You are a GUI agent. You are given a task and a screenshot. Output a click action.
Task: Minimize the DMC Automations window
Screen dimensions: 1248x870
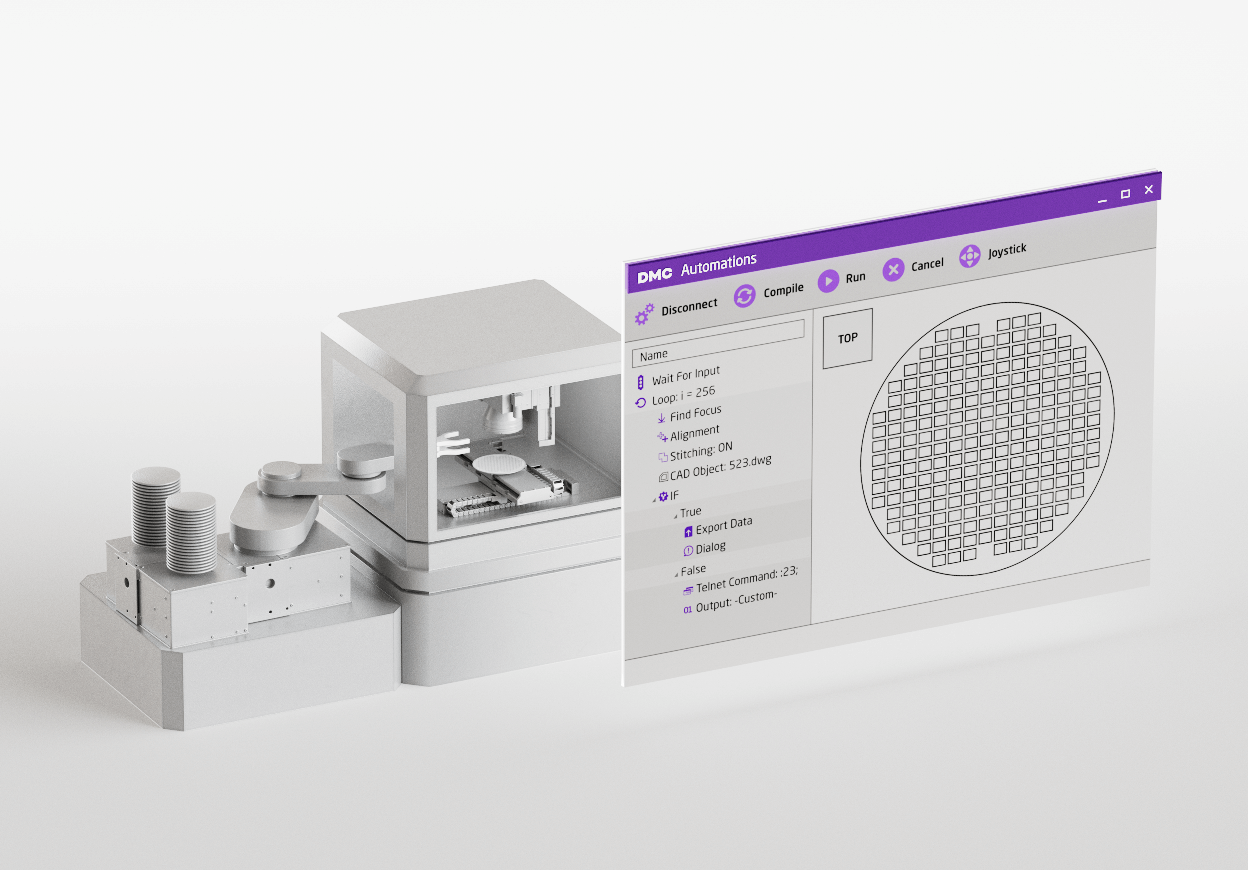[x=1103, y=201]
